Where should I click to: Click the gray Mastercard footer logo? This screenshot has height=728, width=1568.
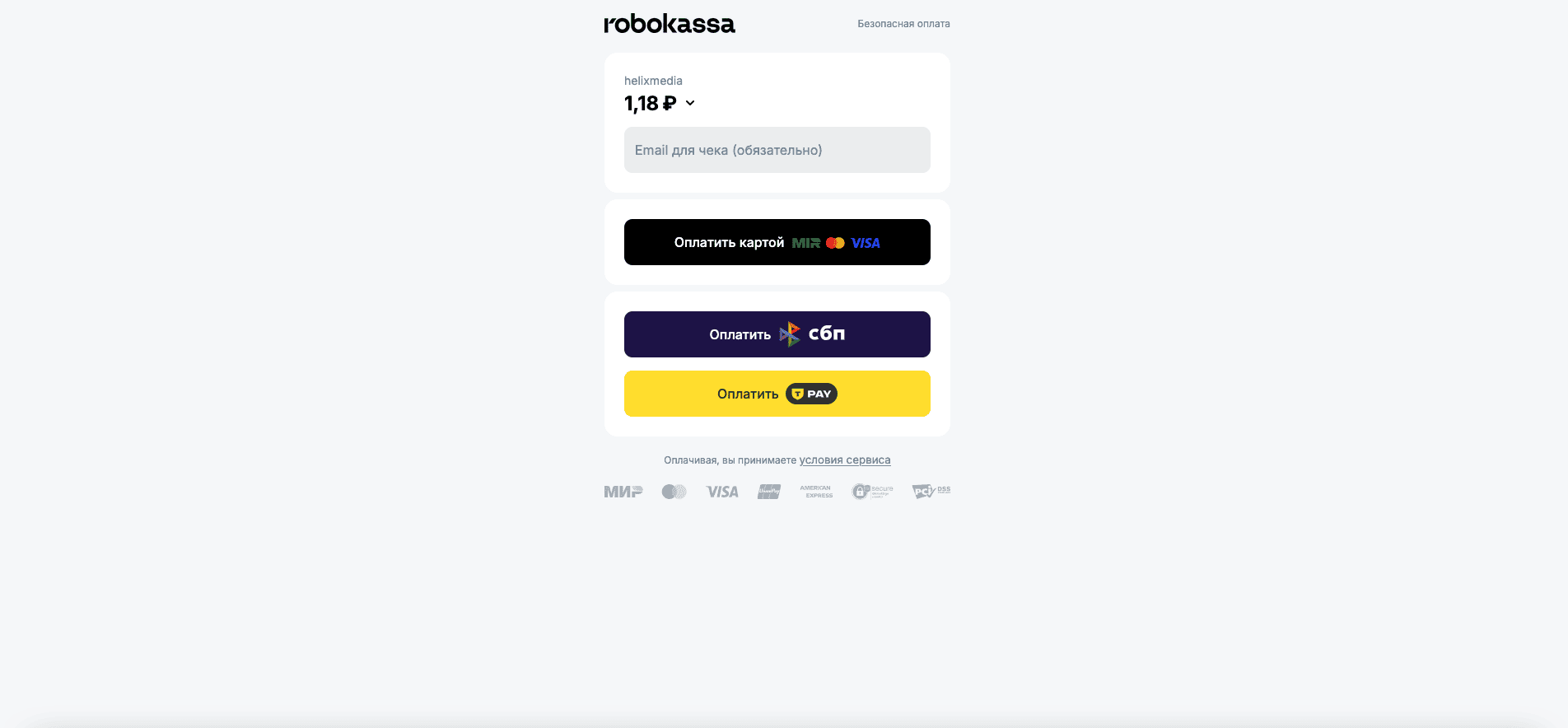[674, 492]
